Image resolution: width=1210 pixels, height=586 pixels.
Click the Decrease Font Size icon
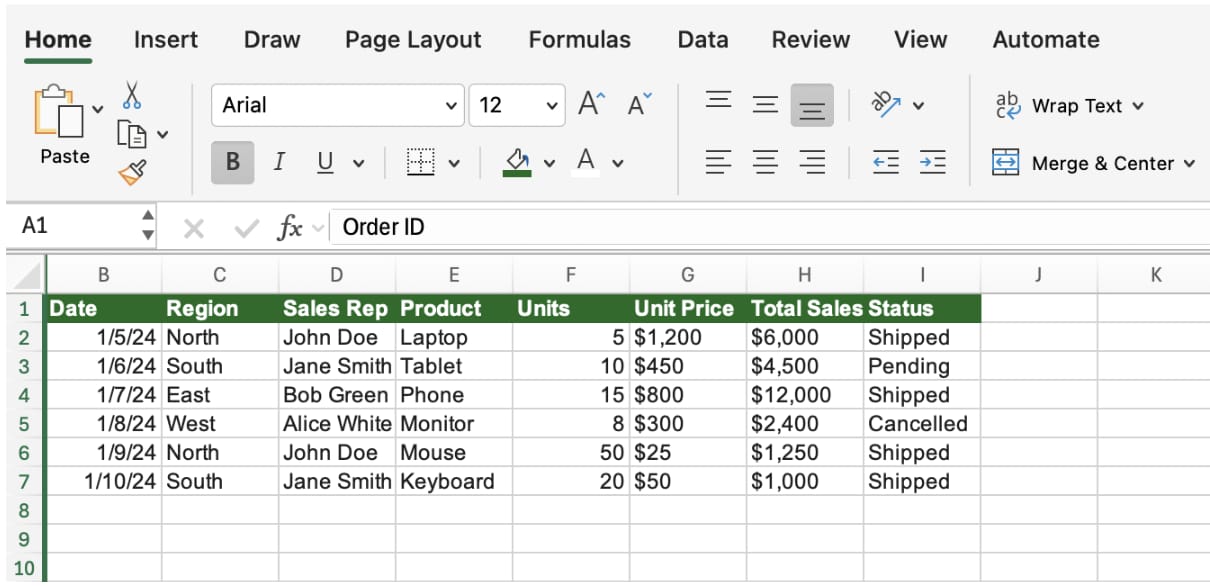pyautogui.click(x=637, y=102)
